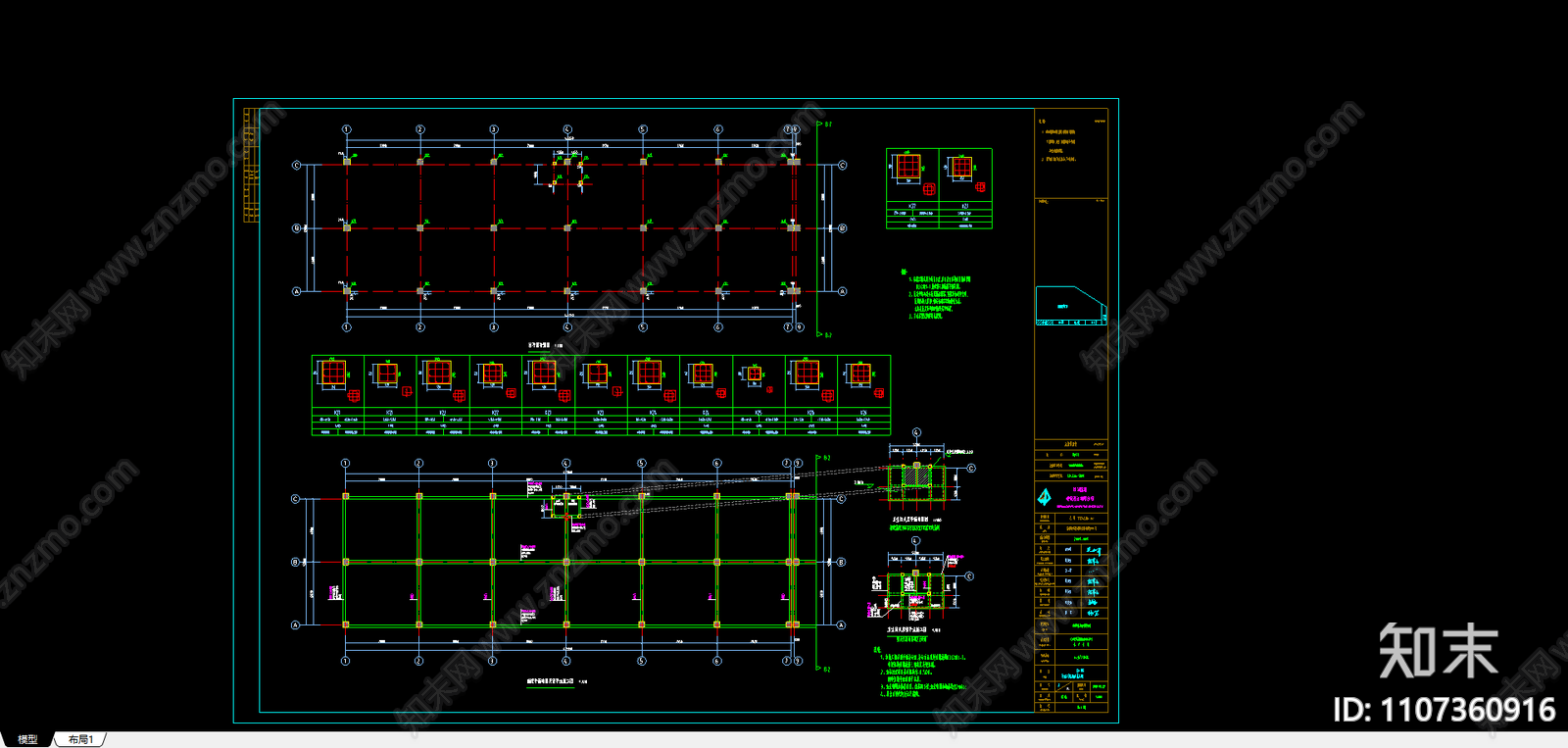Click the cyan stamp outline in title block

tap(1070, 305)
